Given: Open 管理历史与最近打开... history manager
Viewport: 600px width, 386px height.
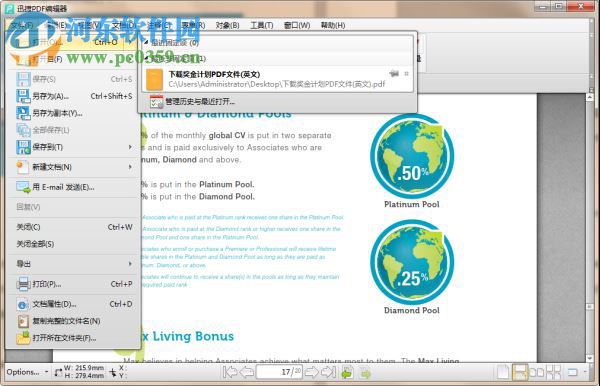Looking at the screenshot, I should click(278, 102).
